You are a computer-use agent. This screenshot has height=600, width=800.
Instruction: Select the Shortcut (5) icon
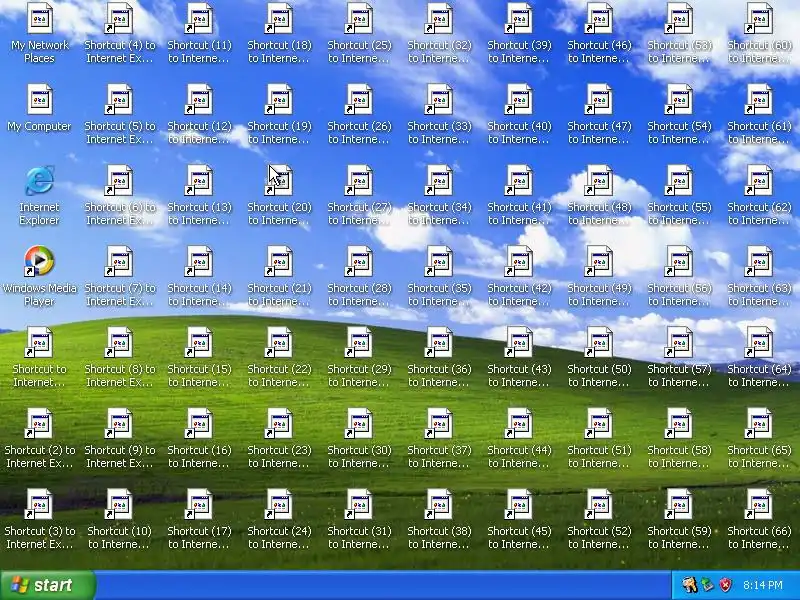(119, 99)
